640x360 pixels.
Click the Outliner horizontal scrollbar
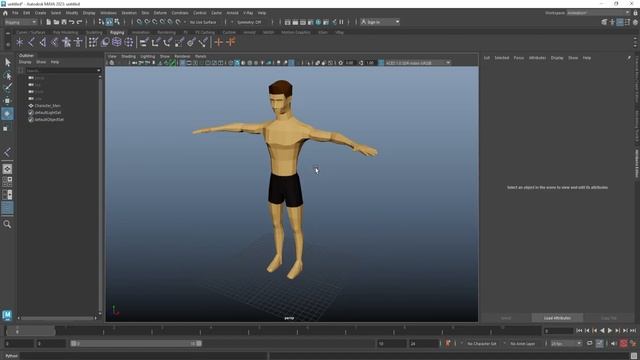tap(57, 318)
